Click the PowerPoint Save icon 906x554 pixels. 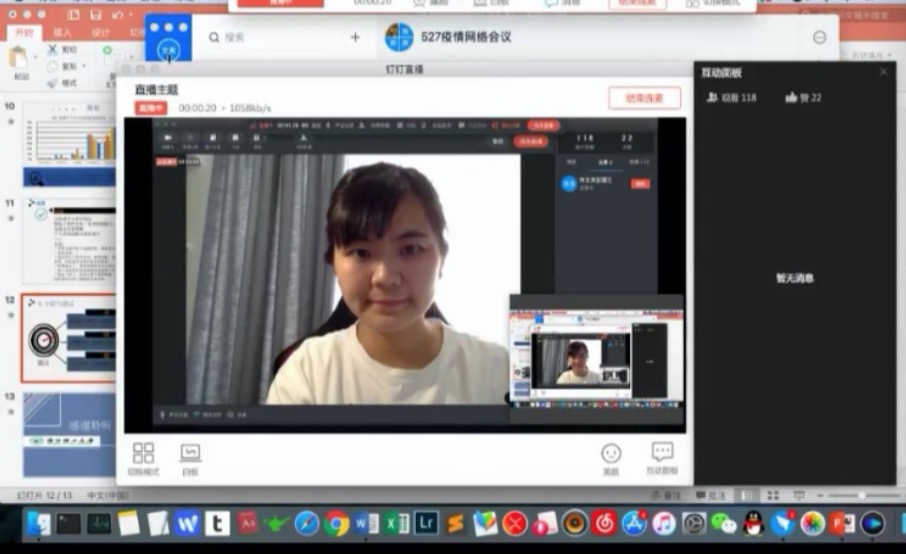pos(96,14)
